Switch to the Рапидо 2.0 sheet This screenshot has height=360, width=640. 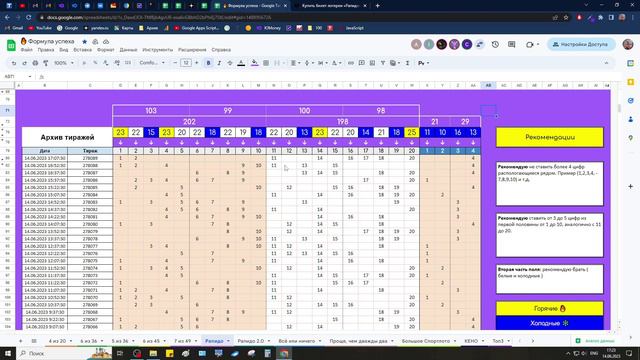(251, 341)
